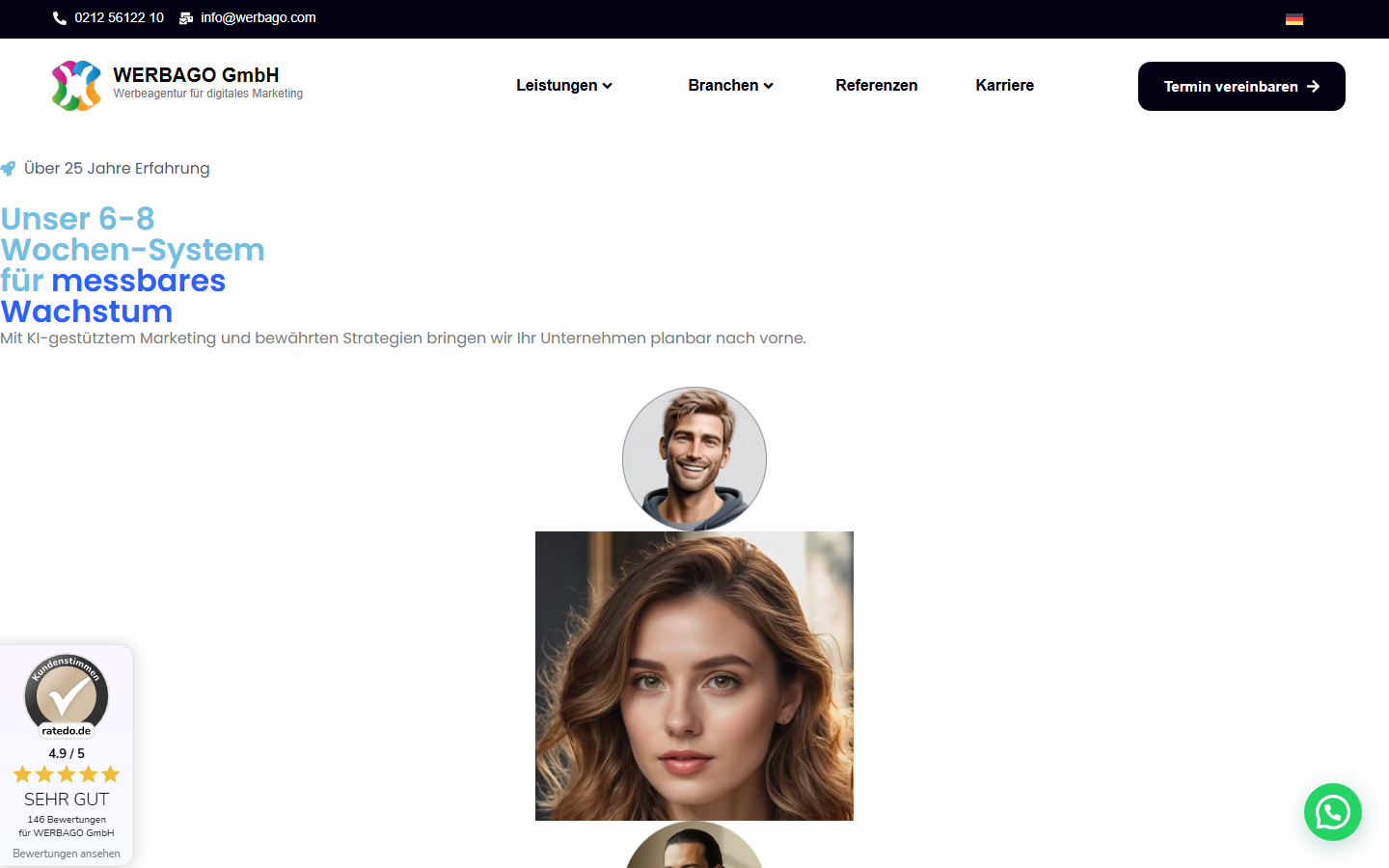Click the Termin vereinbaren button

click(1241, 86)
